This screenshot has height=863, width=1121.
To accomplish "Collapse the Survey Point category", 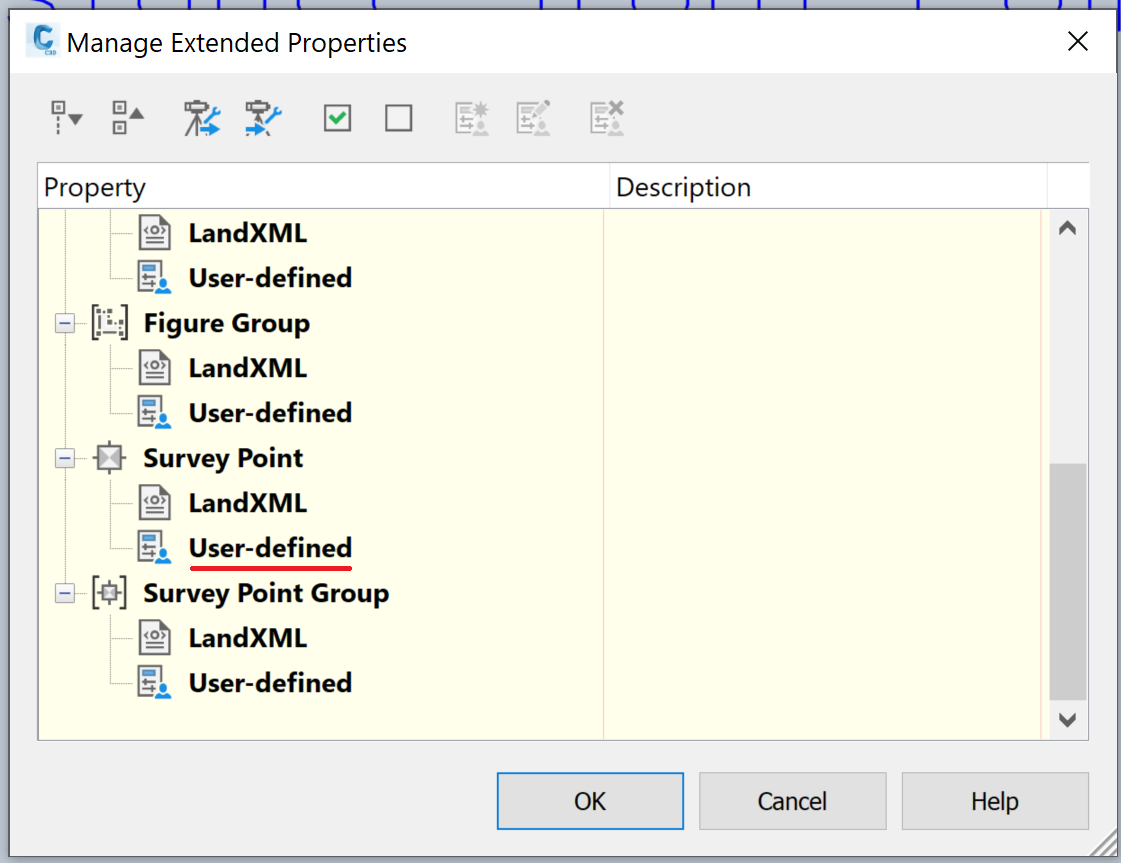I will (64, 457).
